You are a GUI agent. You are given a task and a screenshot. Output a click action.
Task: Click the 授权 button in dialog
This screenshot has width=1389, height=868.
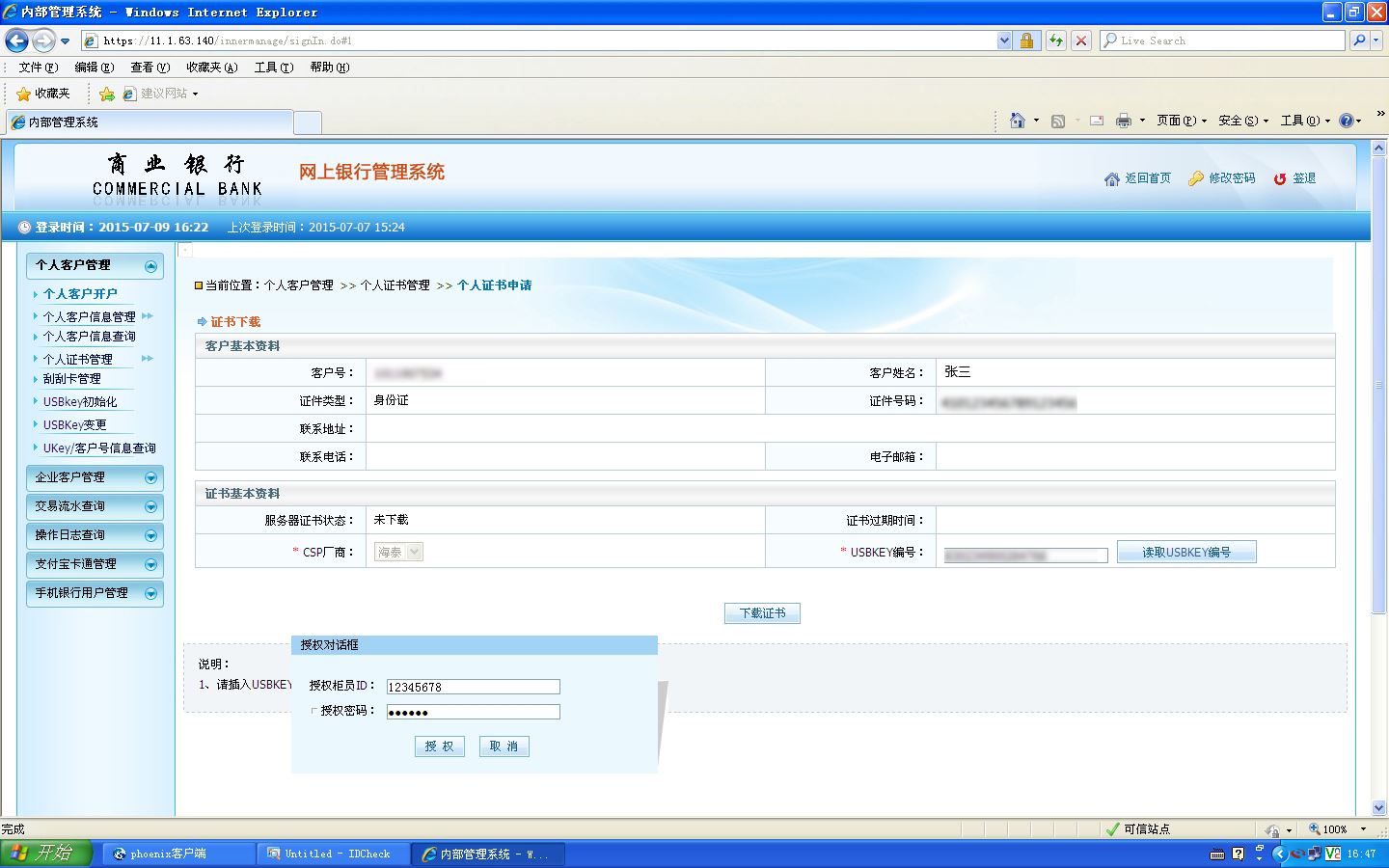440,746
